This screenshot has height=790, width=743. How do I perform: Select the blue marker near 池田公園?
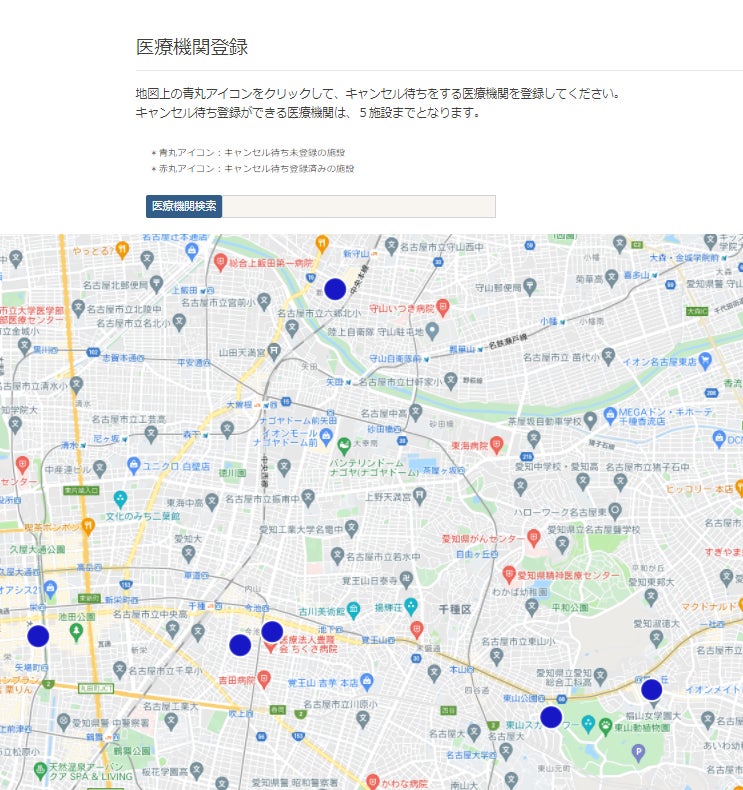click(x=38, y=636)
